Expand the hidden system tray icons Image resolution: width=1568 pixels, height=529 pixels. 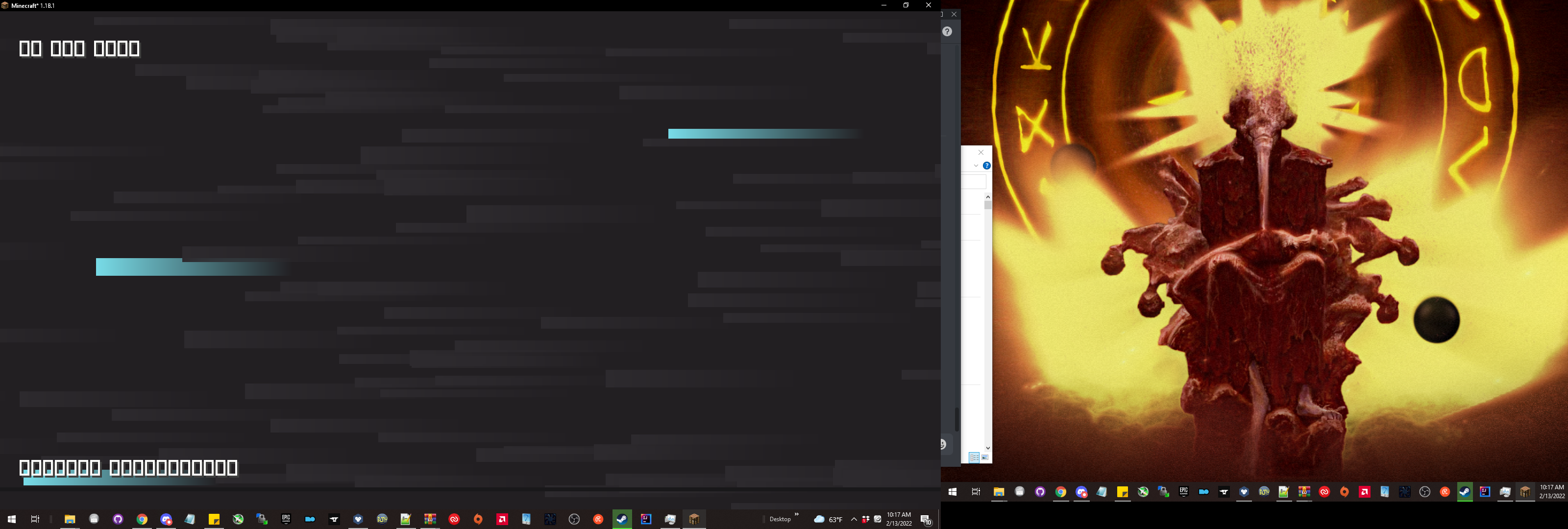854,519
